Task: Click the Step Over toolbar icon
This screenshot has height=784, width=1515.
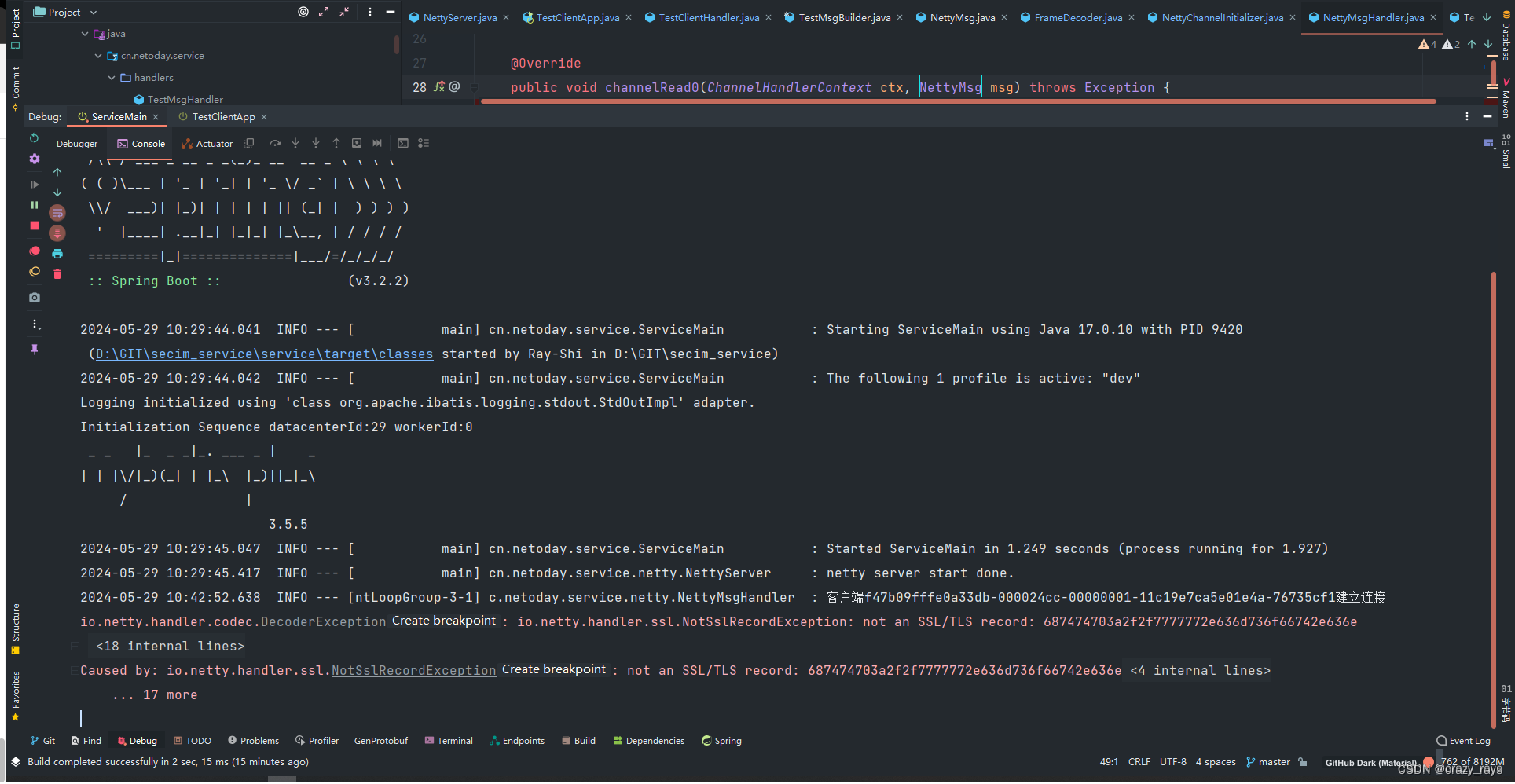Action: (x=275, y=143)
